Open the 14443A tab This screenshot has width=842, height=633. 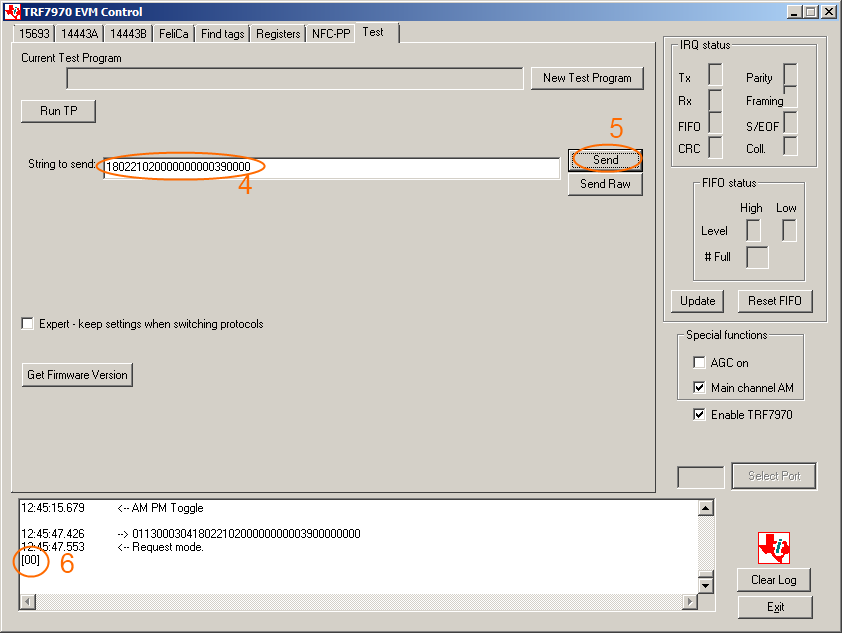[79, 34]
